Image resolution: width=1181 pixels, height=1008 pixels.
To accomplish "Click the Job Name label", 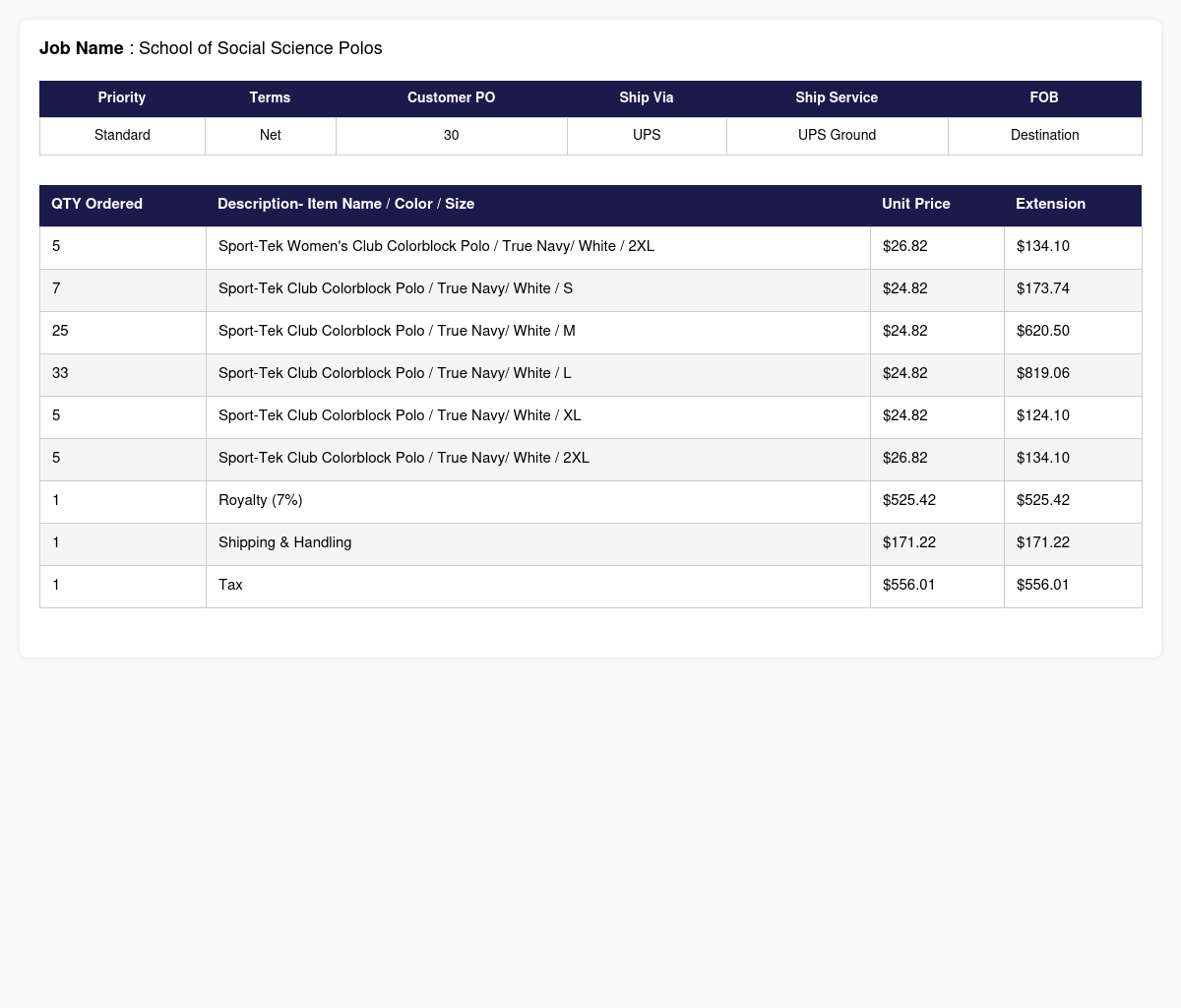I will pos(82,48).
